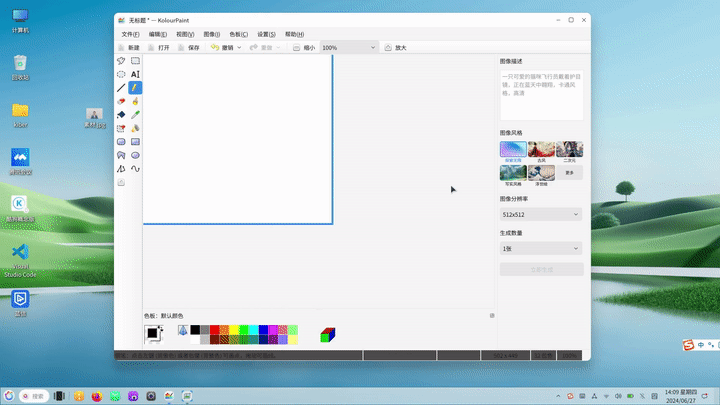Select the Flood Fill tool
Viewport: 720px width, 405px height.
click(121, 115)
